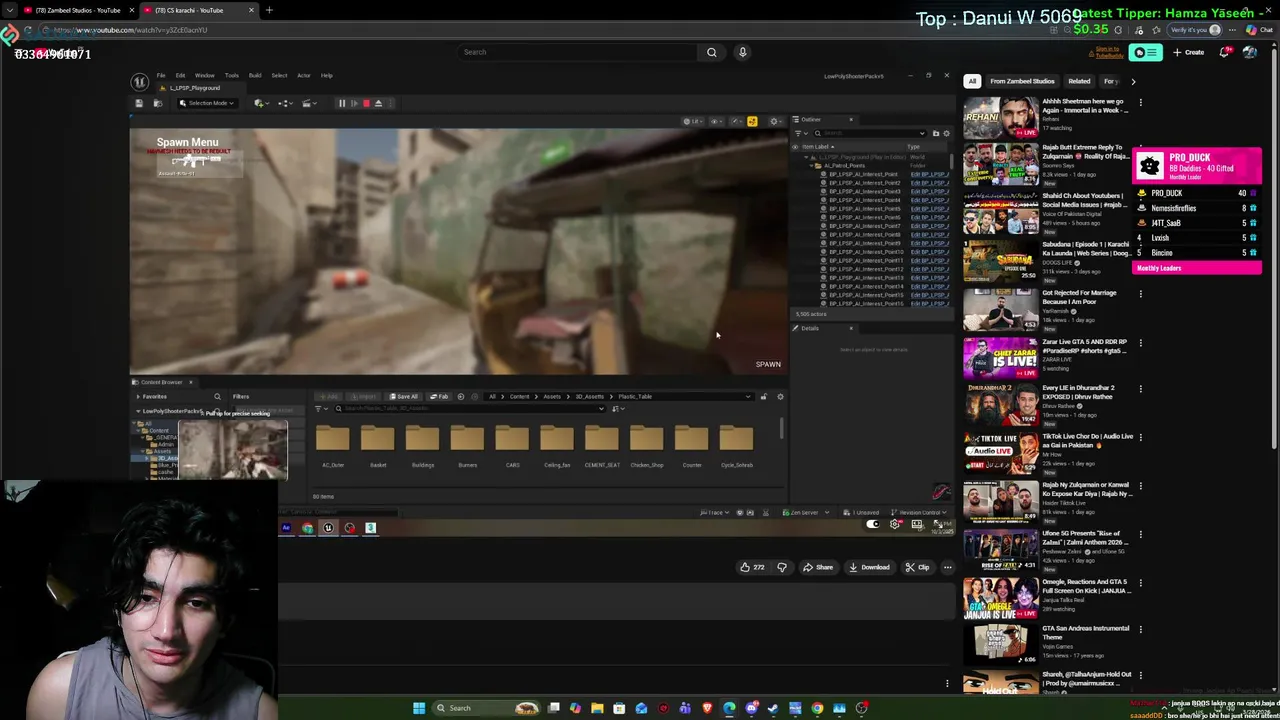
Task: Share the YouTube video
Action: pos(818,567)
